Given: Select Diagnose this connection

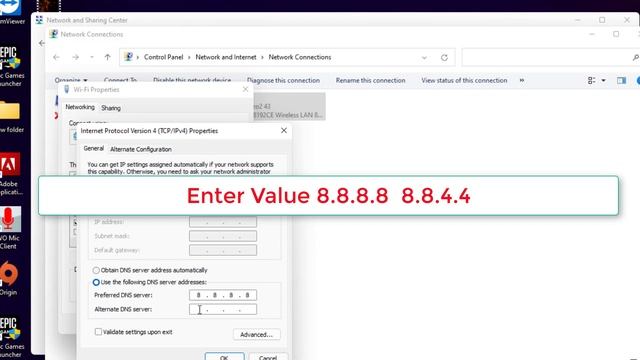Looking at the screenshot, I should (x=283, y=80).
